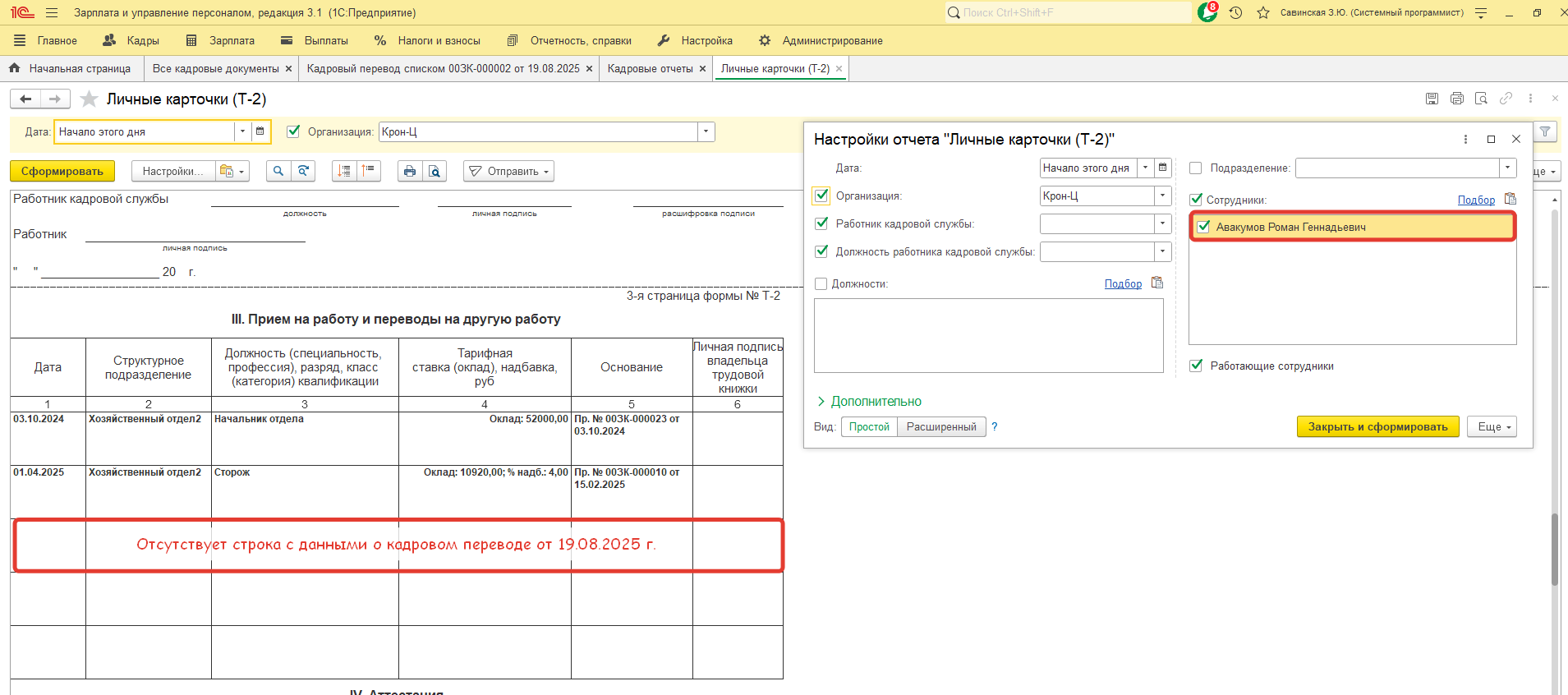Enable the Подразделение checkbox
Image resolution: width=1568 pixels, height=695 pixels.
point(1196,168)
